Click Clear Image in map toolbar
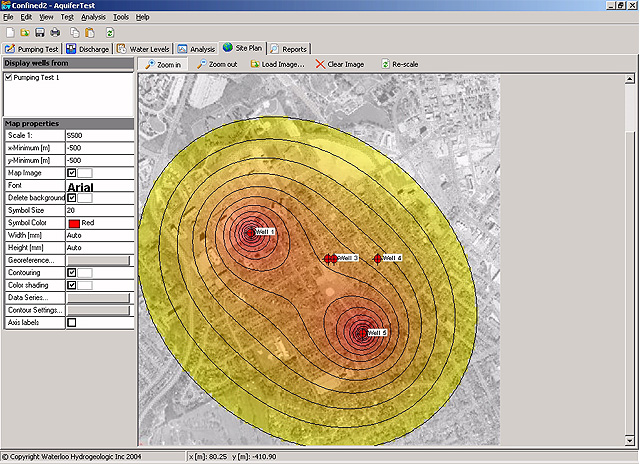This screenshot has width=640, height=464. (339, 64)
